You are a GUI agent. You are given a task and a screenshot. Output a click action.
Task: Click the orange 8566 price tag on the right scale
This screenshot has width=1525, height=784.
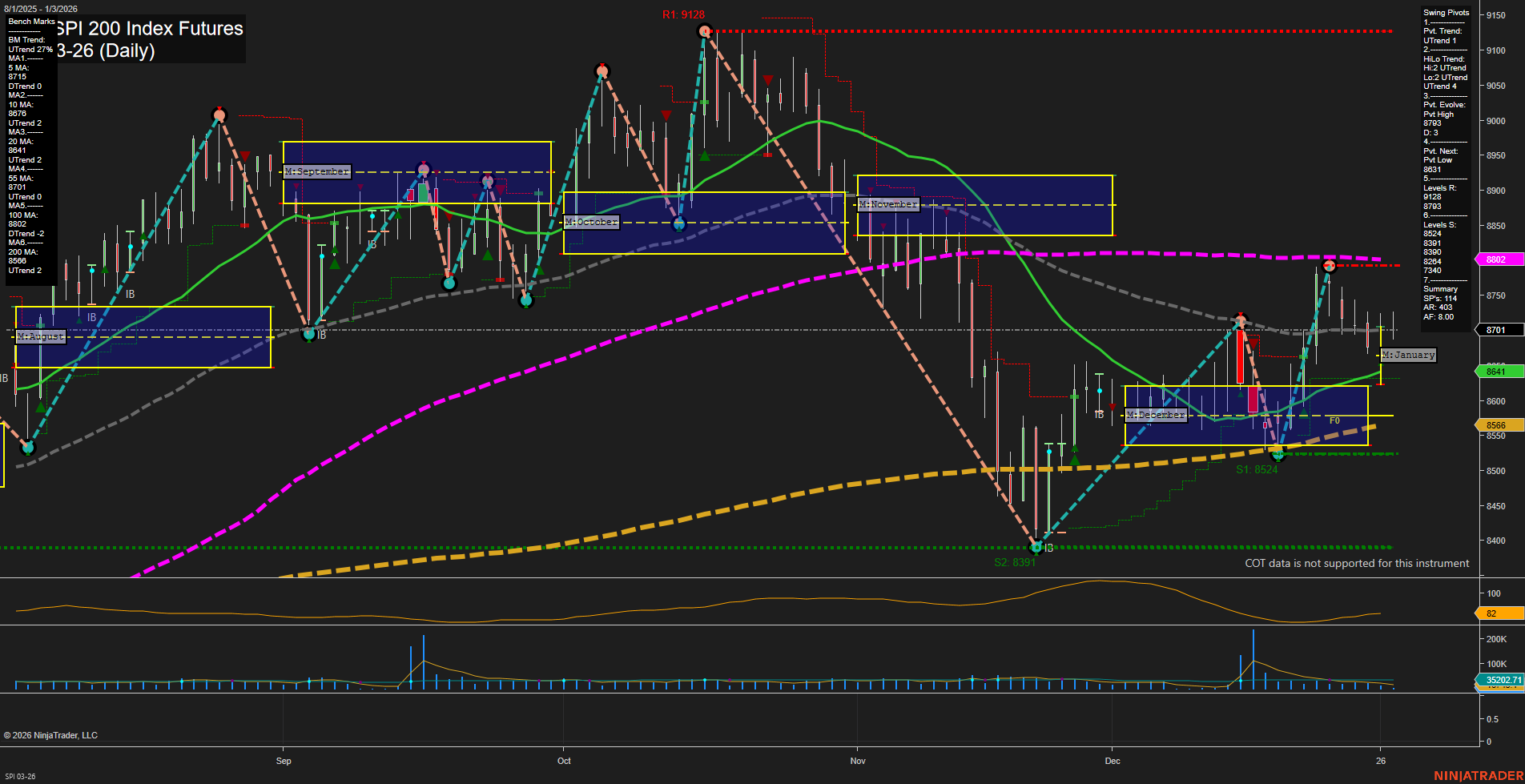coord(1497,424)
